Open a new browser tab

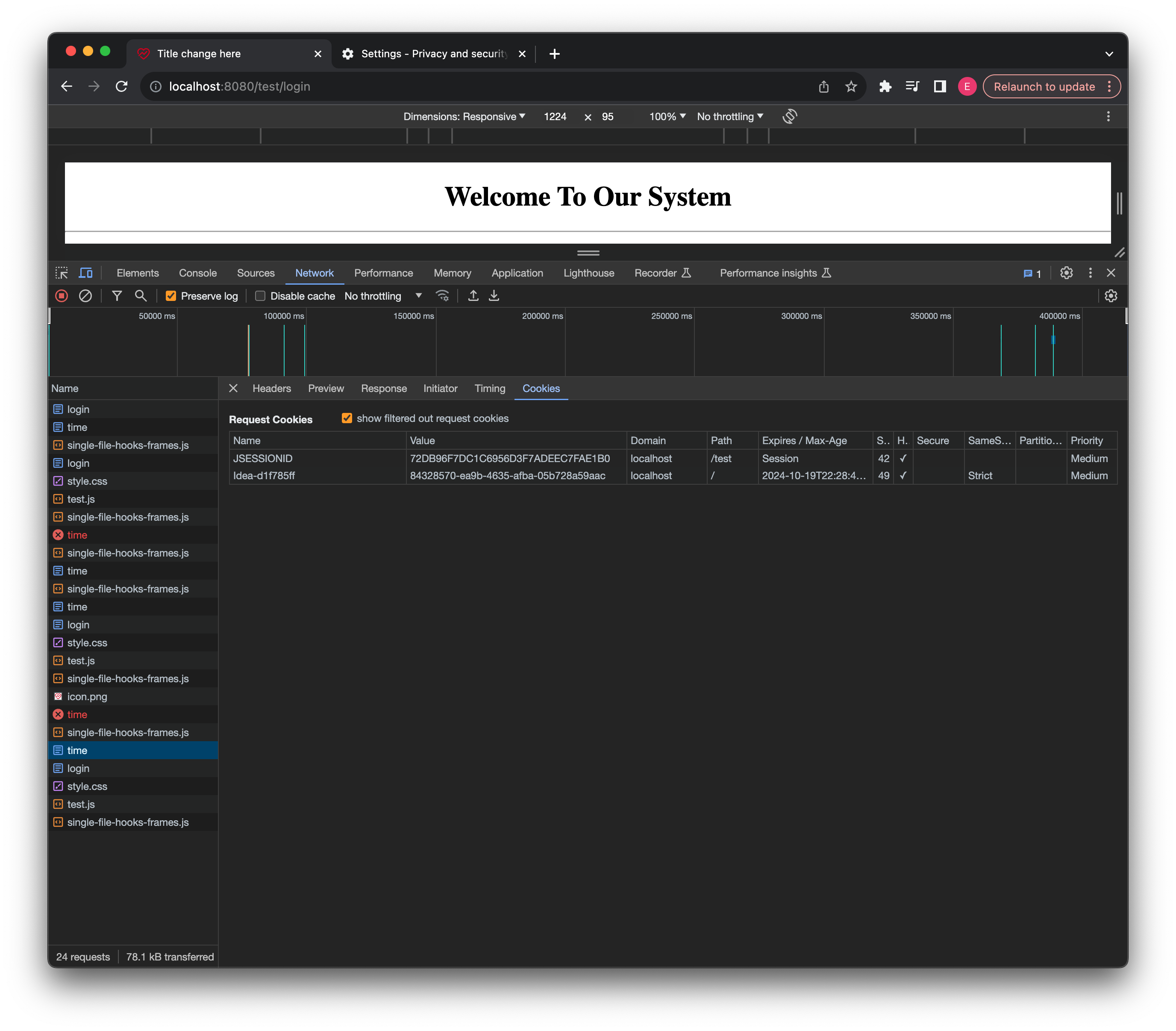click(x=554, y=53)
